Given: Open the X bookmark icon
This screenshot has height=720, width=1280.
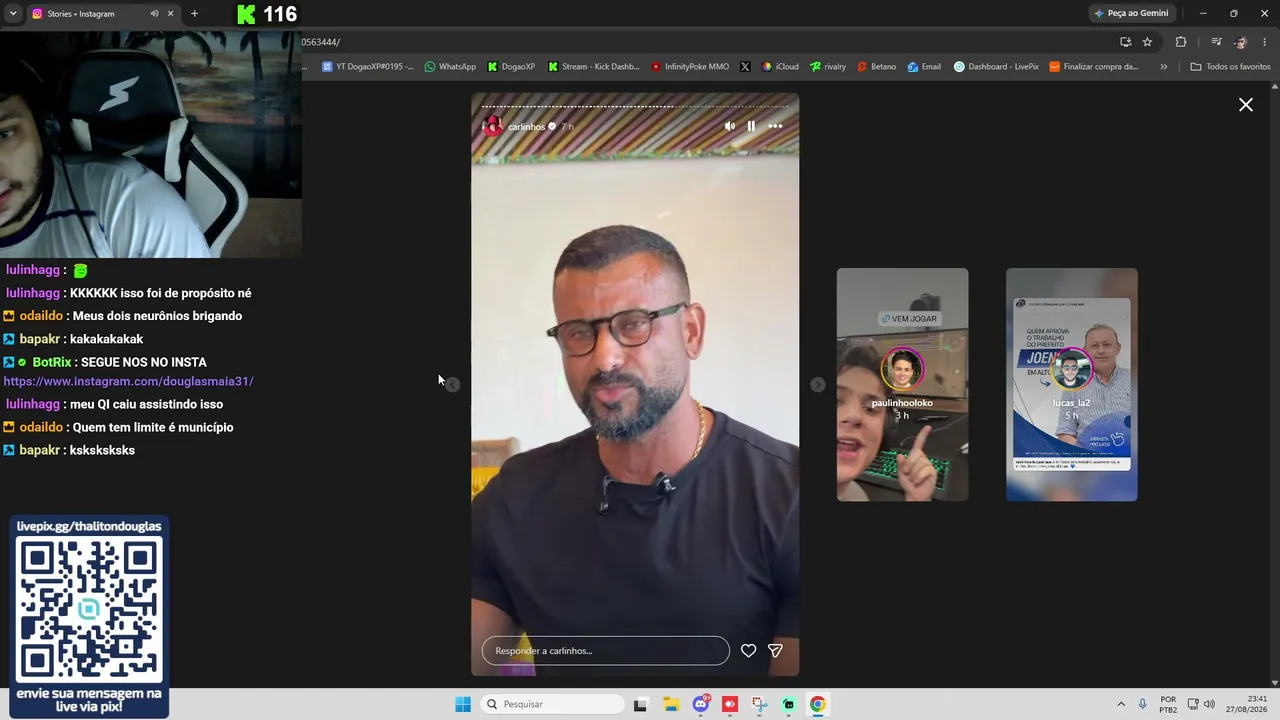Looking at the screenshot, I should point(745,67).
